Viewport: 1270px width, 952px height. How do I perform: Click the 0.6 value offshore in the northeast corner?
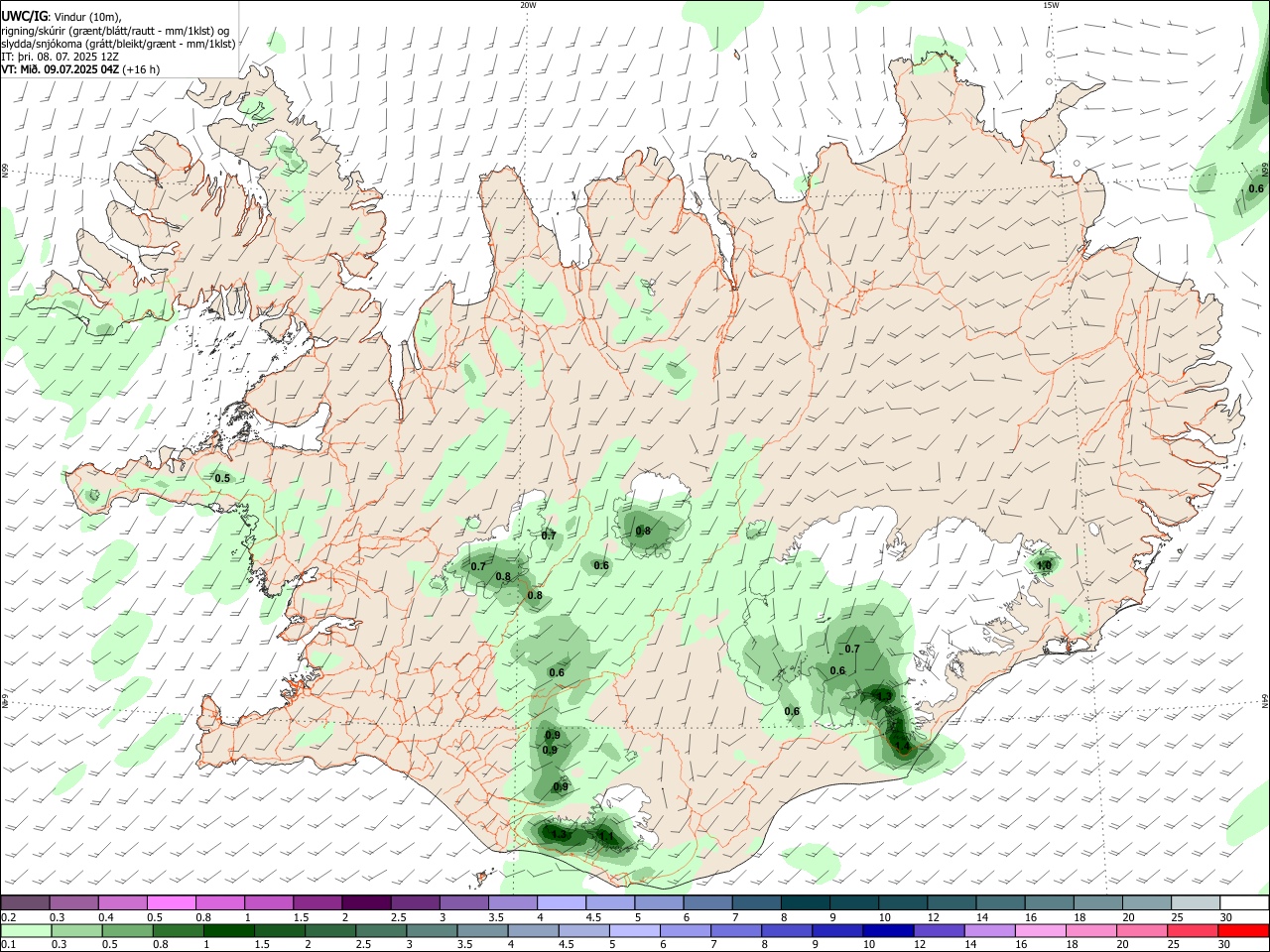pyautogui.click(x=1256, y=188)
